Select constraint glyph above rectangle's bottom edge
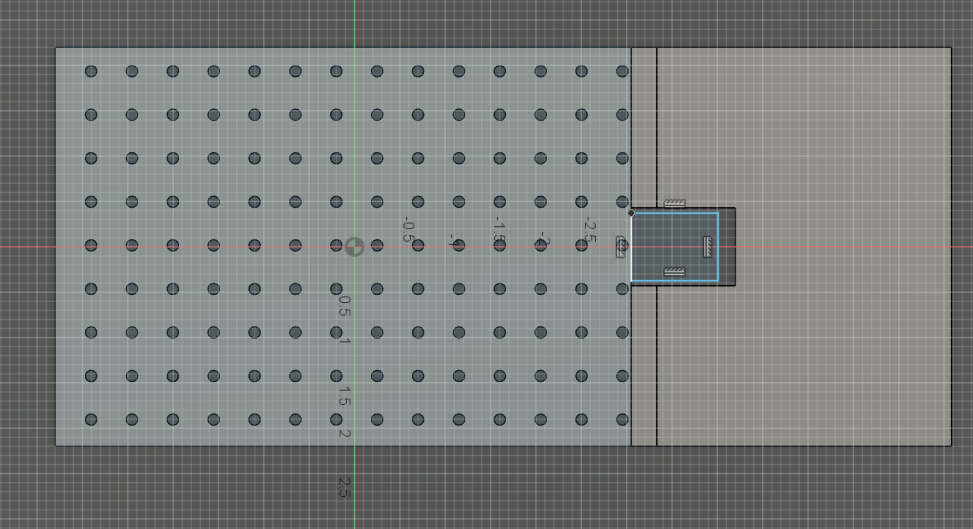This screenshot has width=973, height=529. pyautogui.click(x=675, y=272)
